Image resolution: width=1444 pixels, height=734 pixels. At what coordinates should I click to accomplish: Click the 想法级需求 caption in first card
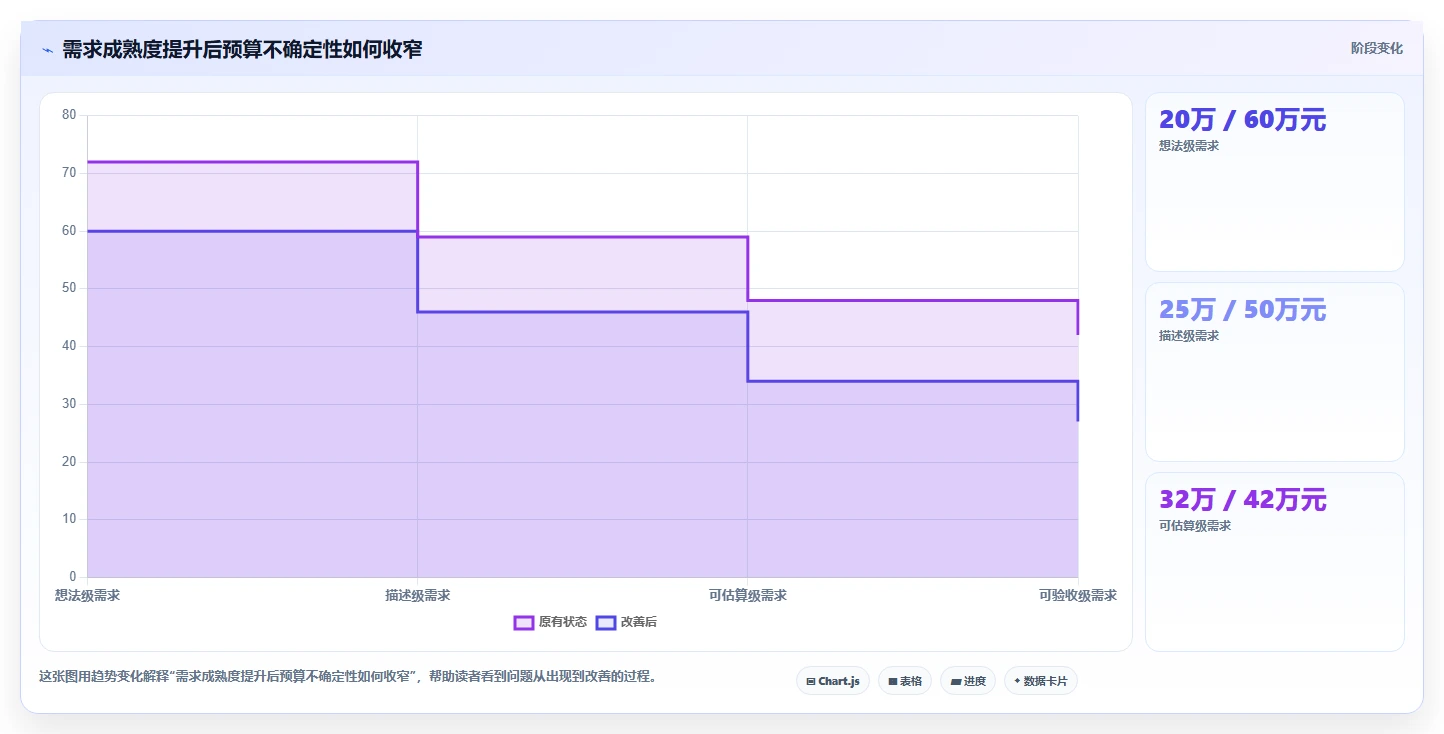[1189, 146]
